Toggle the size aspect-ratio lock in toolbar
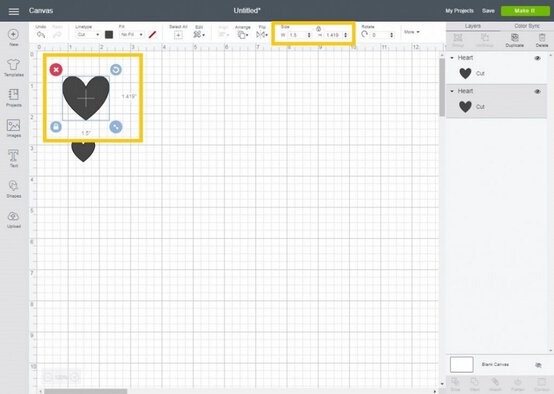554x394 pixels. click(318, 29)
